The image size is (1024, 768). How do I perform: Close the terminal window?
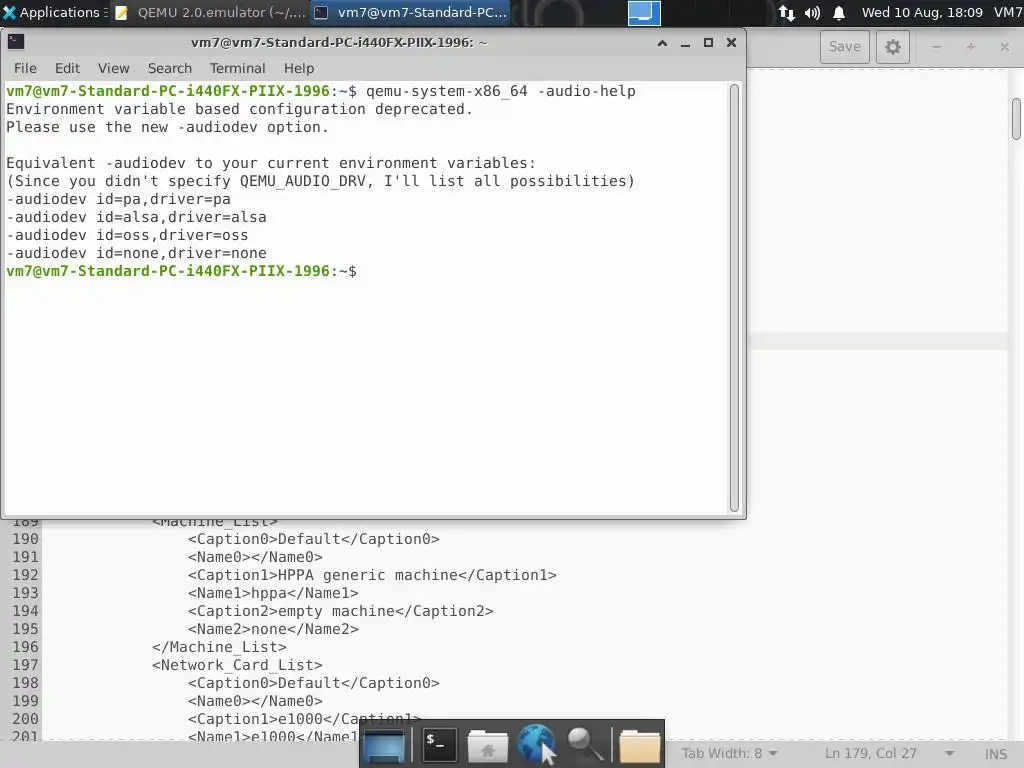click(731, 43)
